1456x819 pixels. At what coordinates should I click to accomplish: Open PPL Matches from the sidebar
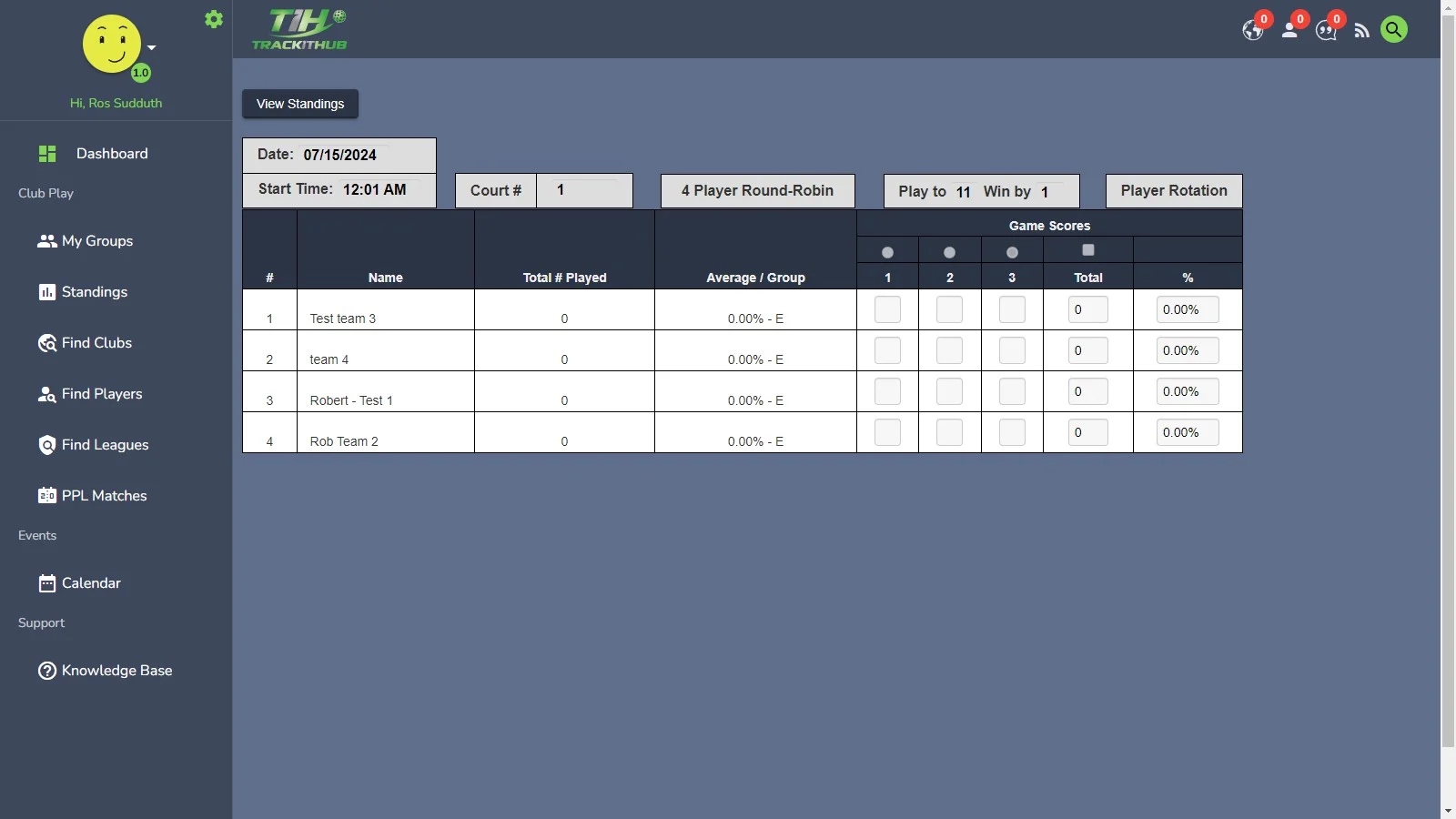(105, 496)
